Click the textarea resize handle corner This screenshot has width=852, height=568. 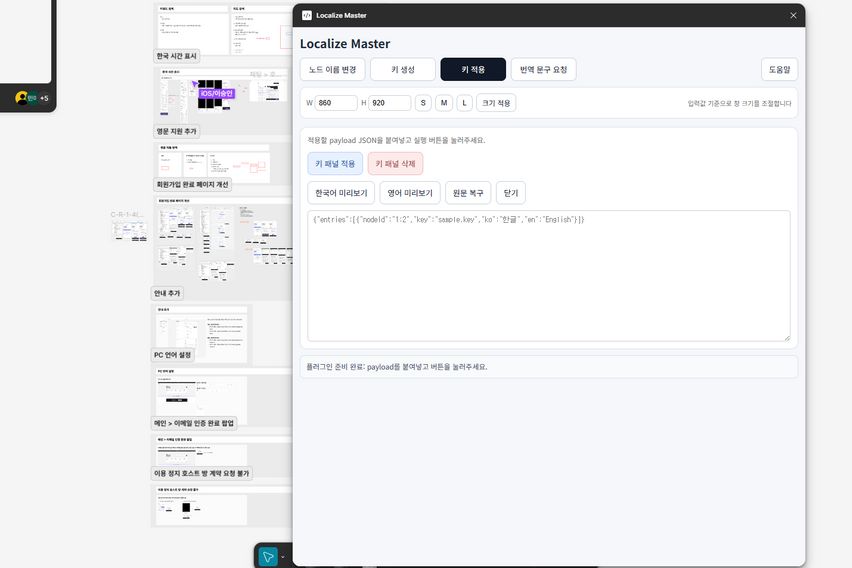(786, 338)
